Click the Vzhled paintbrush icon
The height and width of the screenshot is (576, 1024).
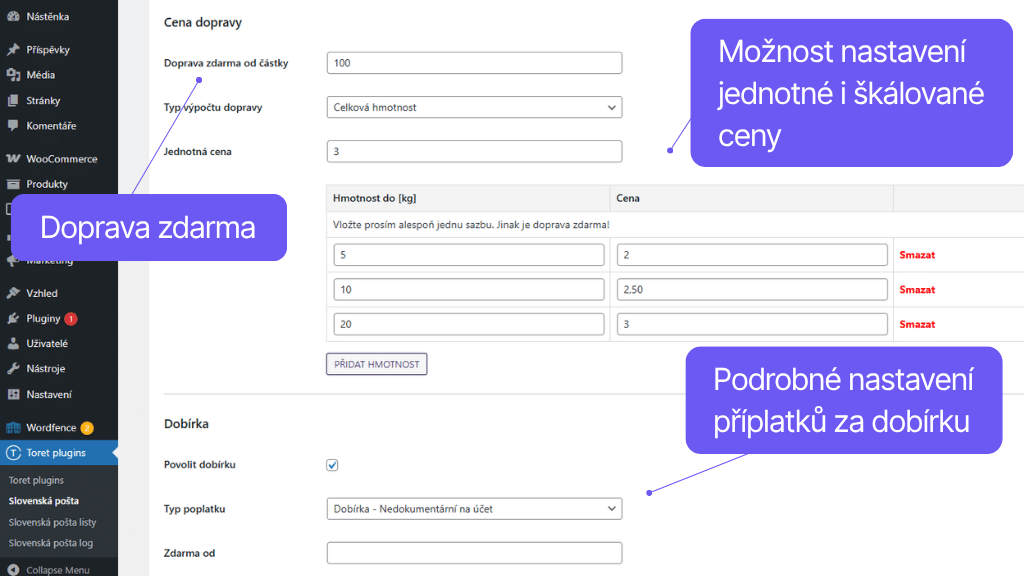(14, 292)
